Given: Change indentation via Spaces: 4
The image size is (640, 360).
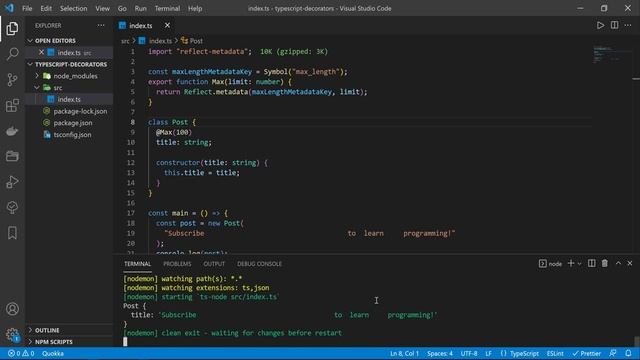Looking at the screenshot, I should coord(440,353).
